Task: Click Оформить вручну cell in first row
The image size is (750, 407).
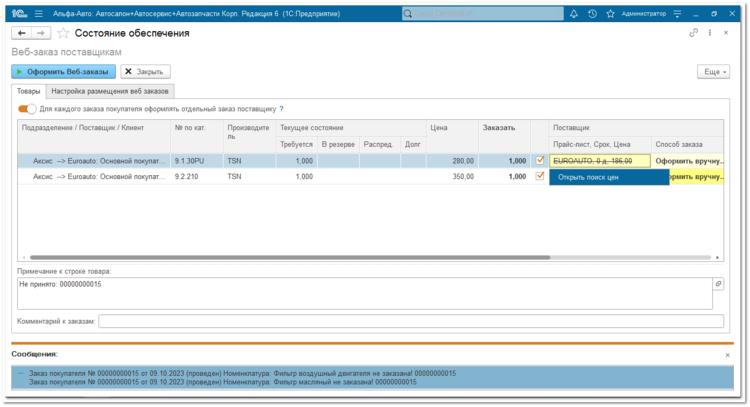Action: 688,161
